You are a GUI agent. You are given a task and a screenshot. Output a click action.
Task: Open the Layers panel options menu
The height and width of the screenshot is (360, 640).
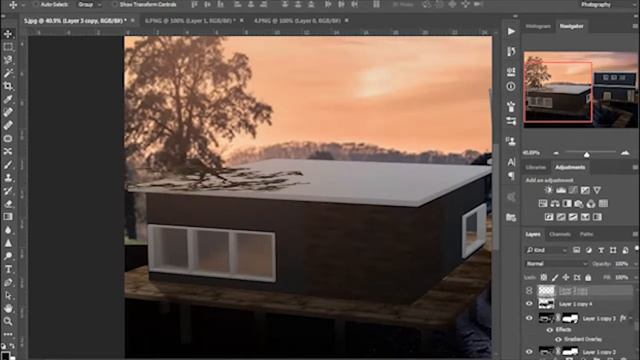tap(635, 234)
